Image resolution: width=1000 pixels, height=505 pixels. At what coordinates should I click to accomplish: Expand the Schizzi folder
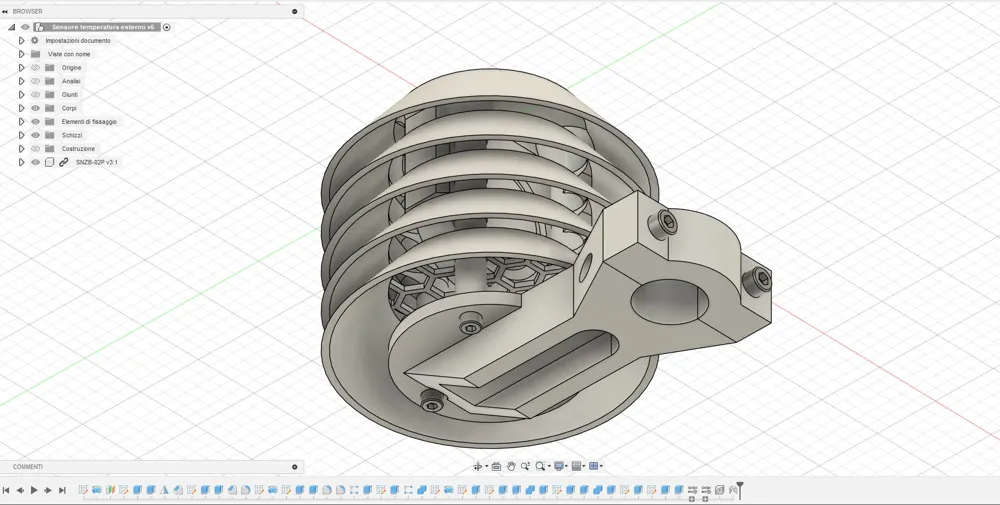(x=22, y=135)
